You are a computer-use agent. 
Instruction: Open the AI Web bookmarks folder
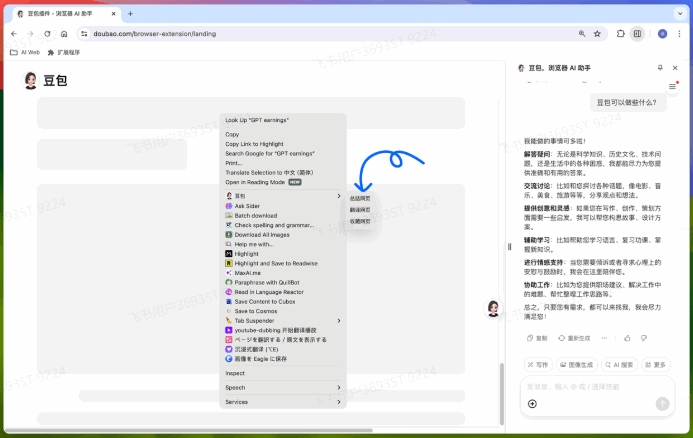tap(25, 52)
